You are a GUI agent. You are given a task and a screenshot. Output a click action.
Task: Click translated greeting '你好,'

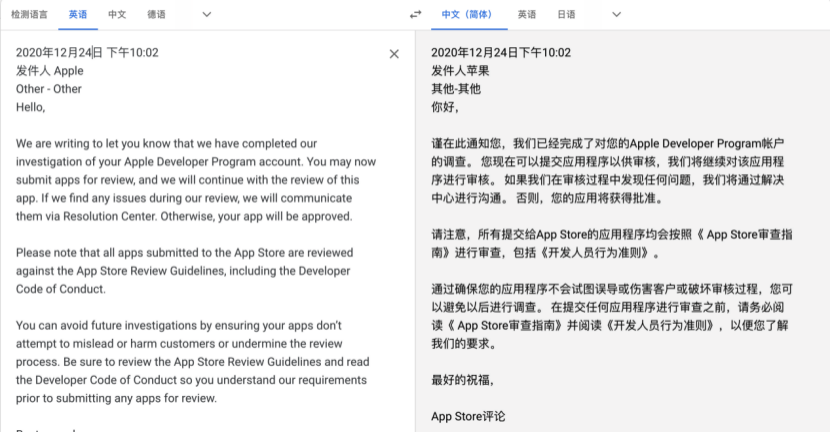[445, 107]
